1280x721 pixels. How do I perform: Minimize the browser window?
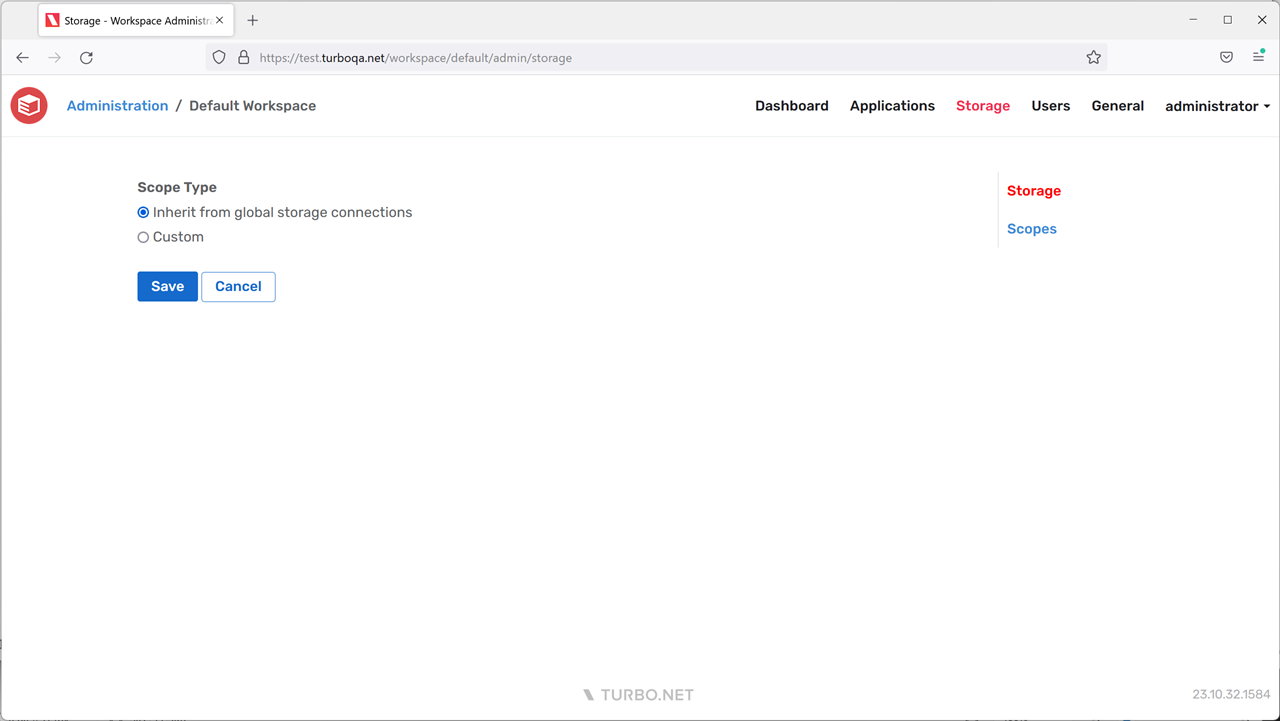click(1194, 20)
